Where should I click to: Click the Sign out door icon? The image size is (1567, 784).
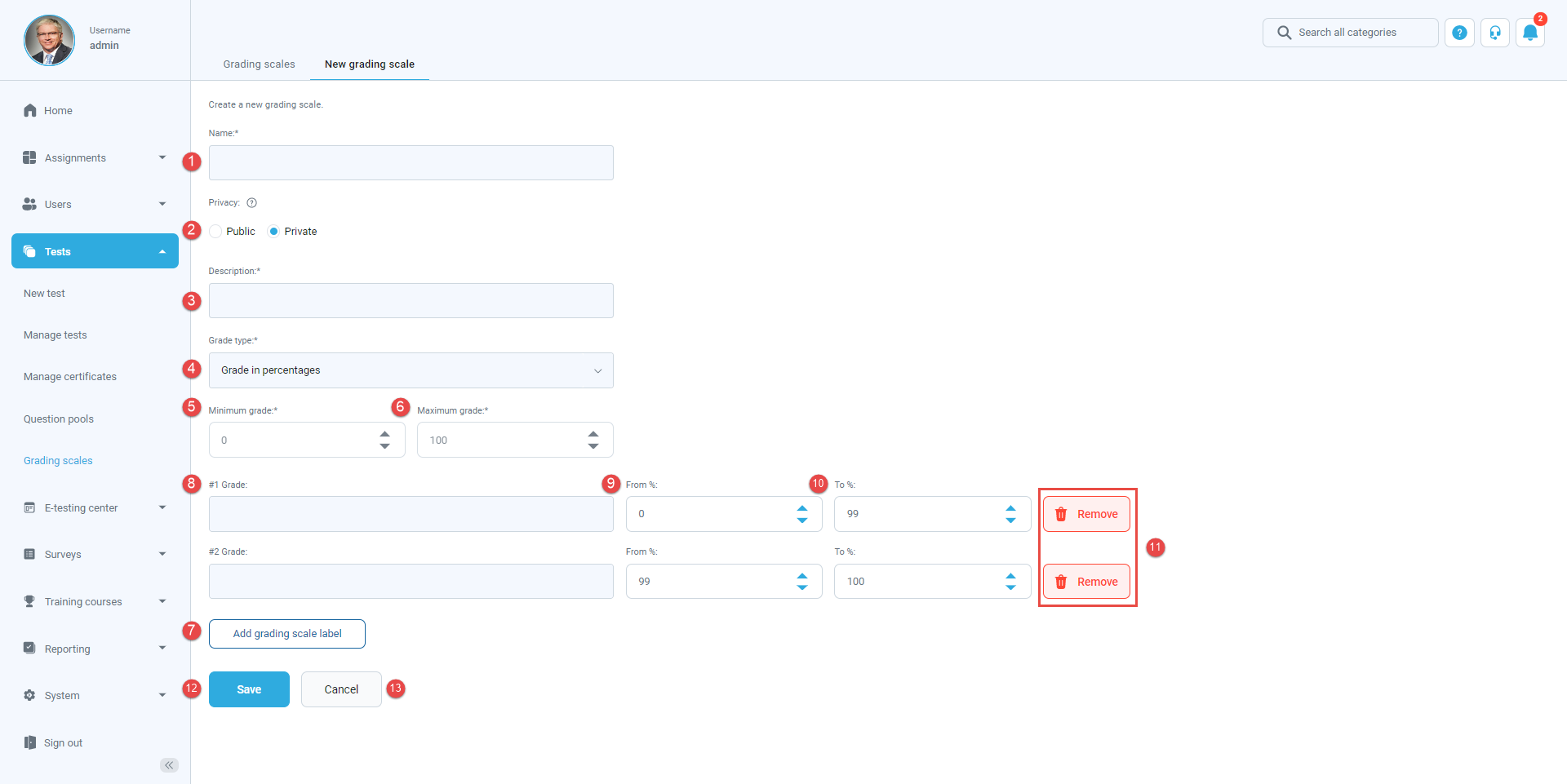tap(30, 743)
